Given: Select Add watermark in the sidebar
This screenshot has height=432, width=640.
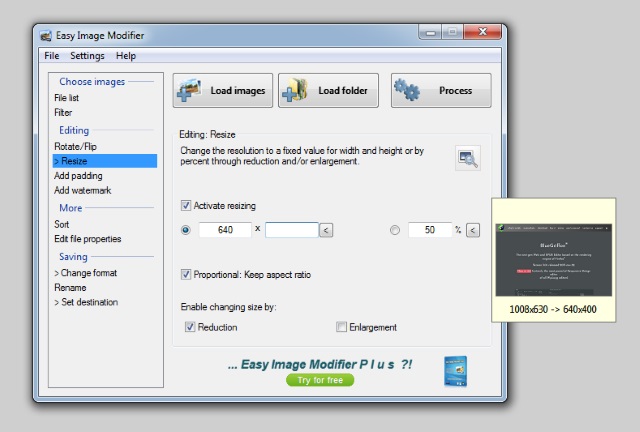Looking at the screenshot, I should 82,190.
